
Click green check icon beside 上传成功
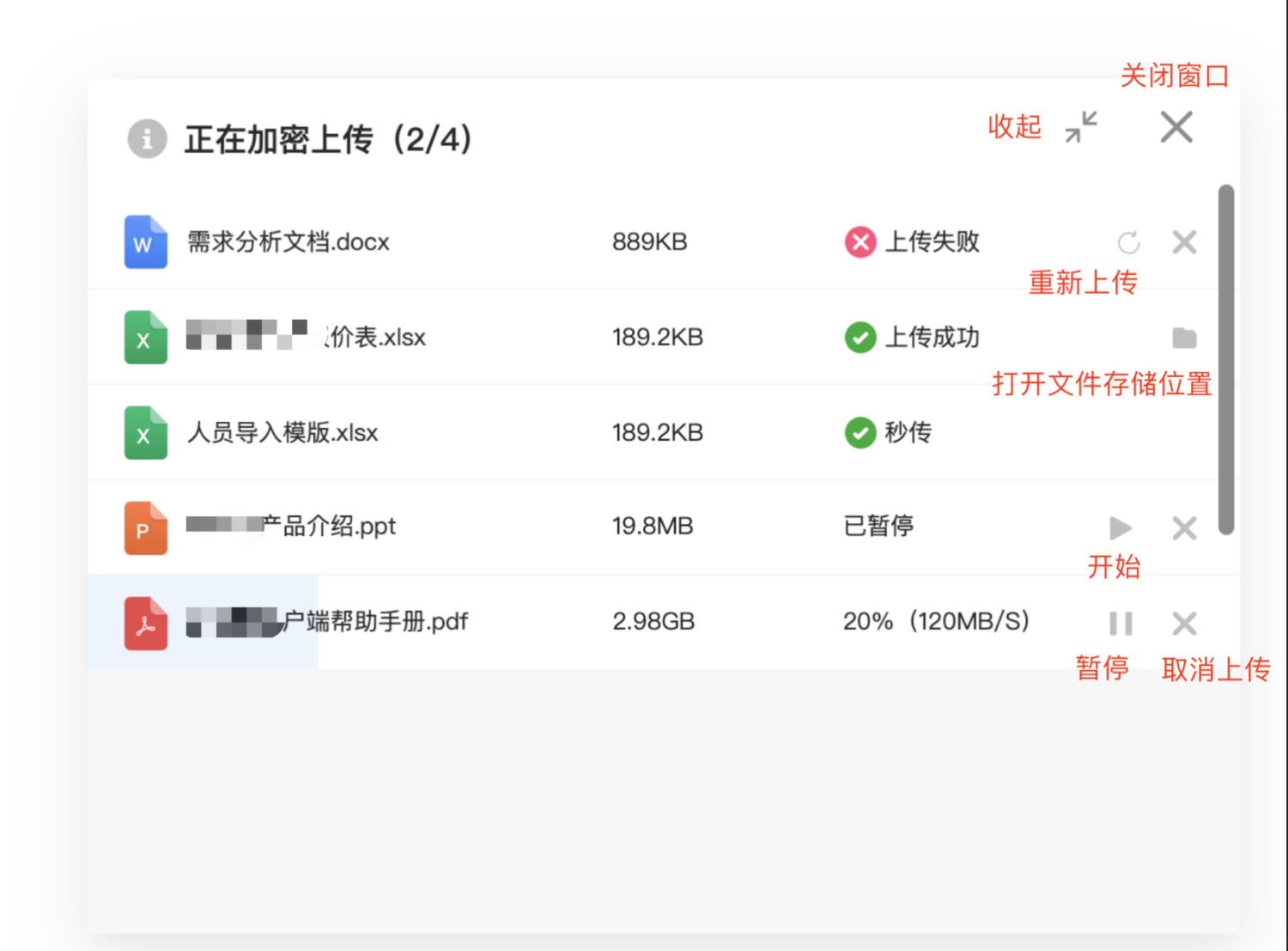click(860, 338)
